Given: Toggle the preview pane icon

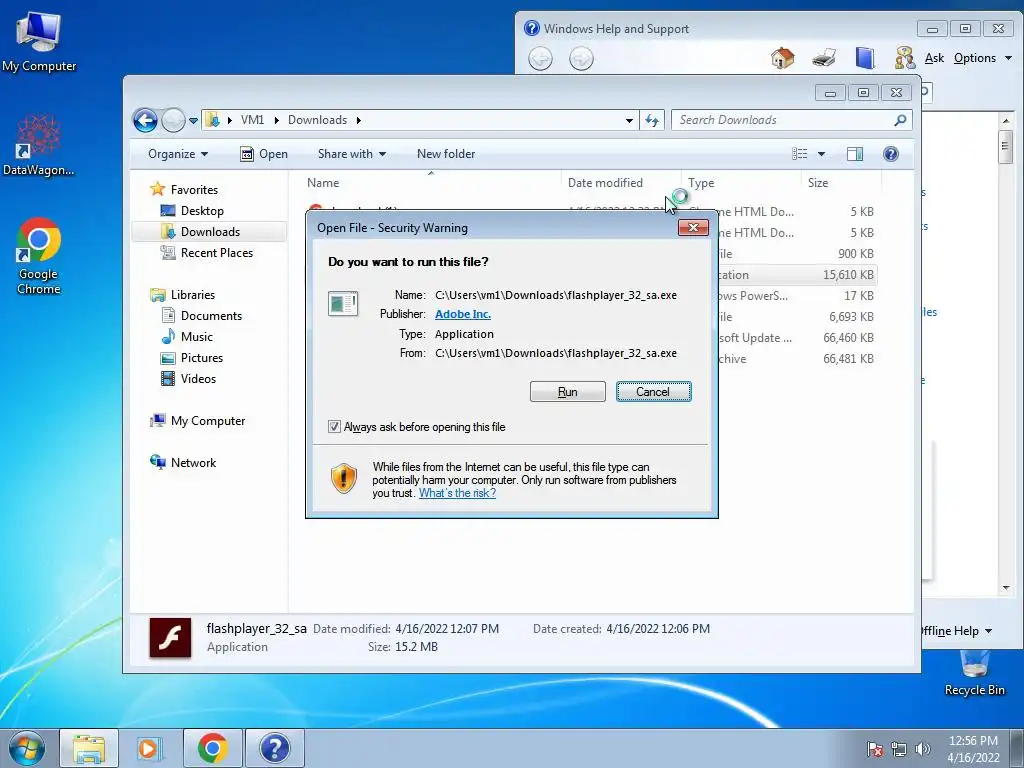Looking at the screenshot, I should coord(855,154).
